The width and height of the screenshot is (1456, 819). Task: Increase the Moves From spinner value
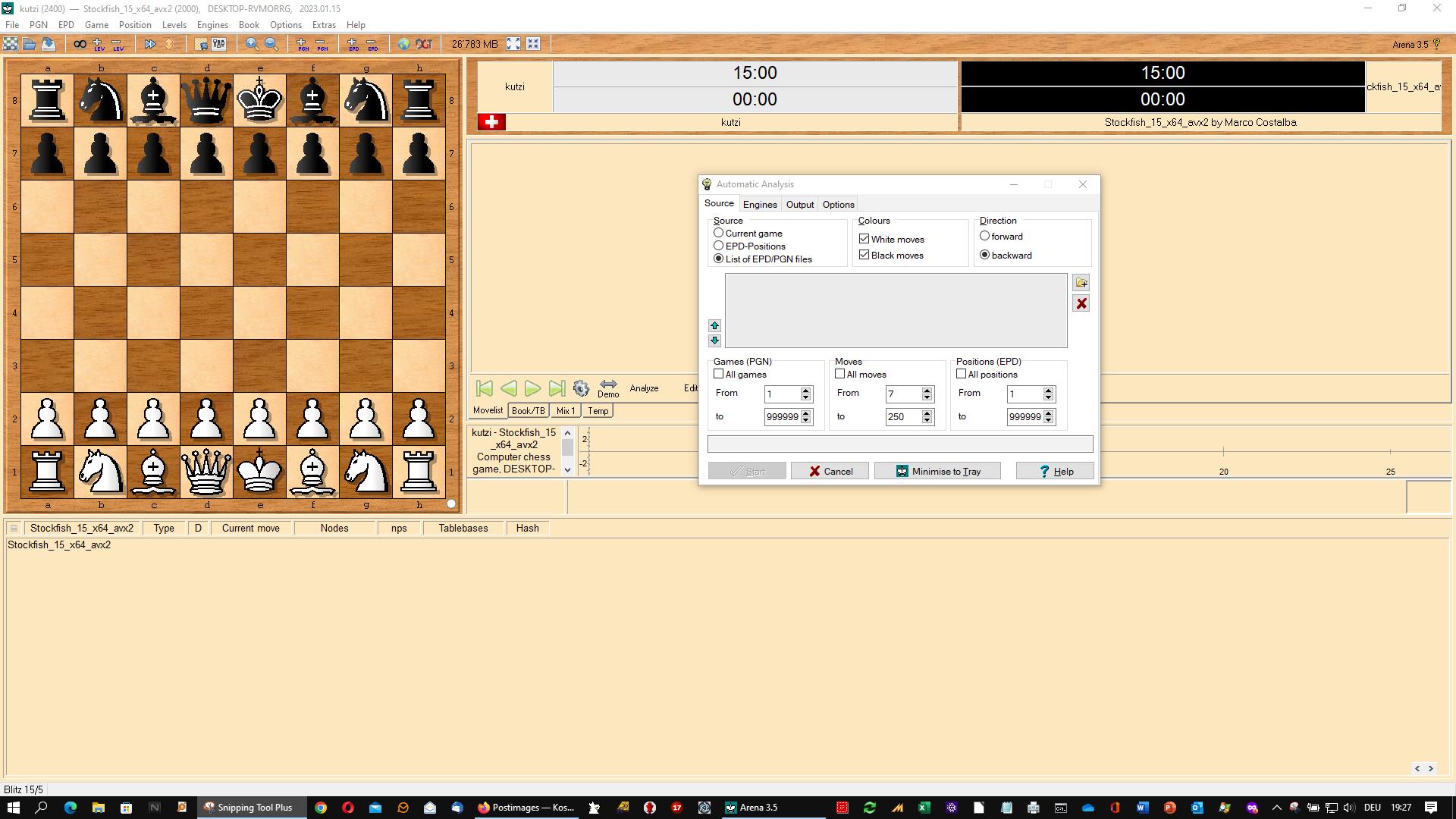click(927, 391)
